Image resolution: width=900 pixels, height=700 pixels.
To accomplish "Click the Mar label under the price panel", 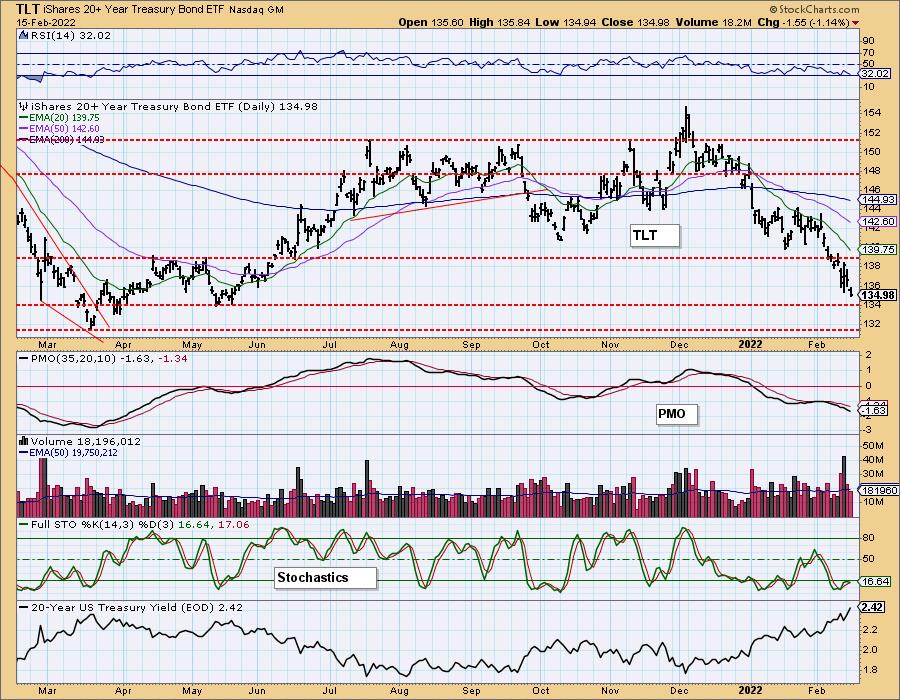I will point(47,344).
